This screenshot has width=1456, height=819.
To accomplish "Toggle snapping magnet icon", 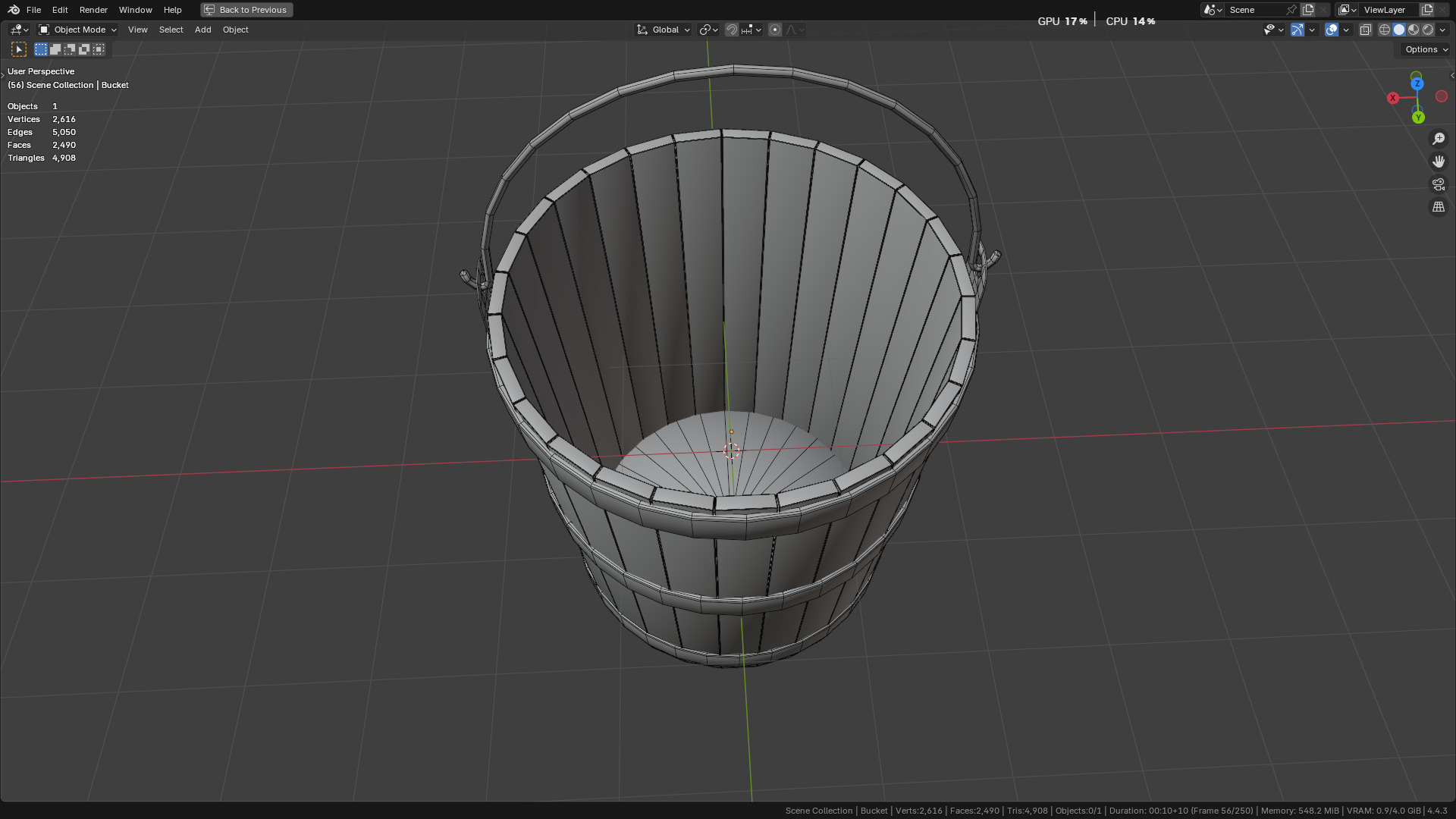I will pyautogui.click(x=731, y=30).
